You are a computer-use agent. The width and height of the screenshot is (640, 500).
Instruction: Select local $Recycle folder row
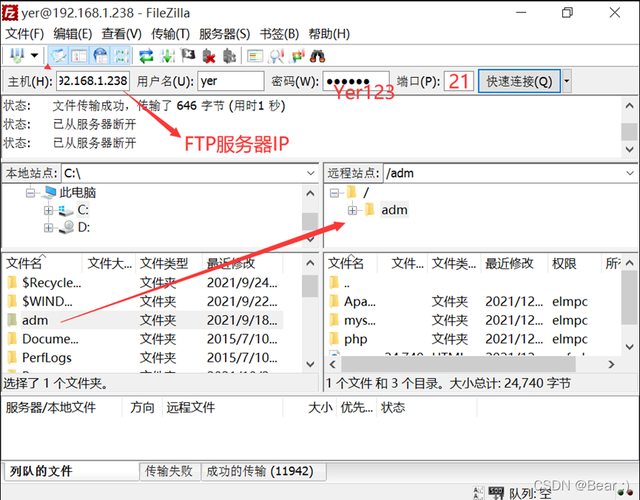coord(143,282)
